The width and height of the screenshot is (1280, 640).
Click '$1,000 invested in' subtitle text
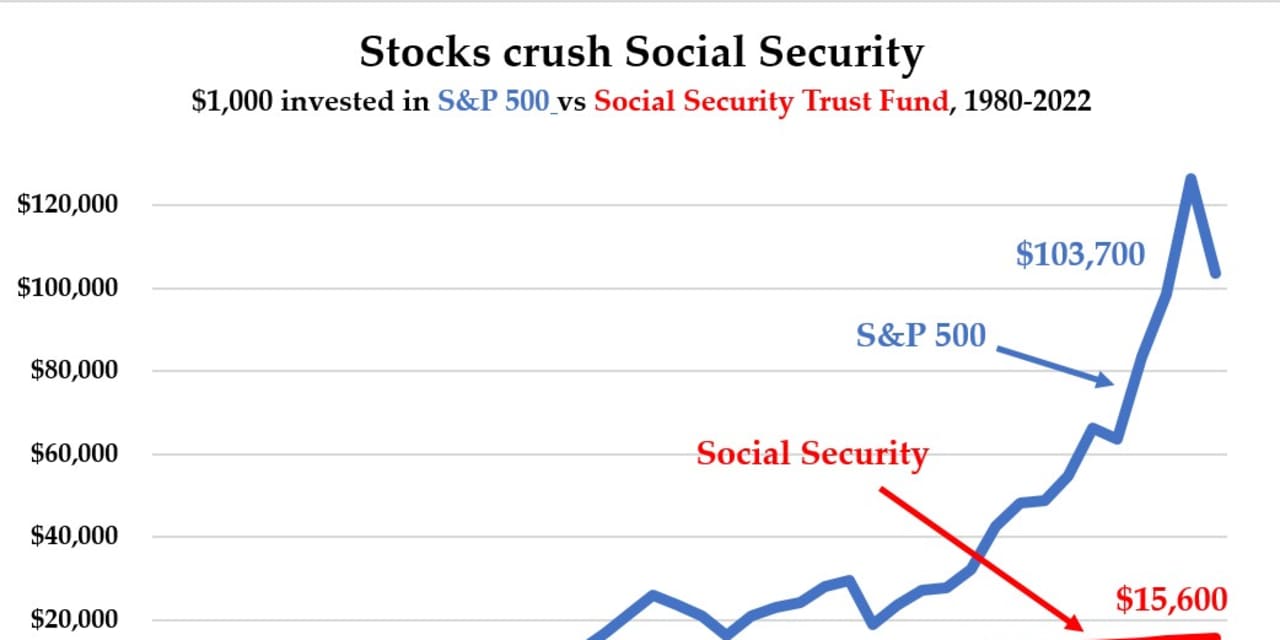coord(311,102)
